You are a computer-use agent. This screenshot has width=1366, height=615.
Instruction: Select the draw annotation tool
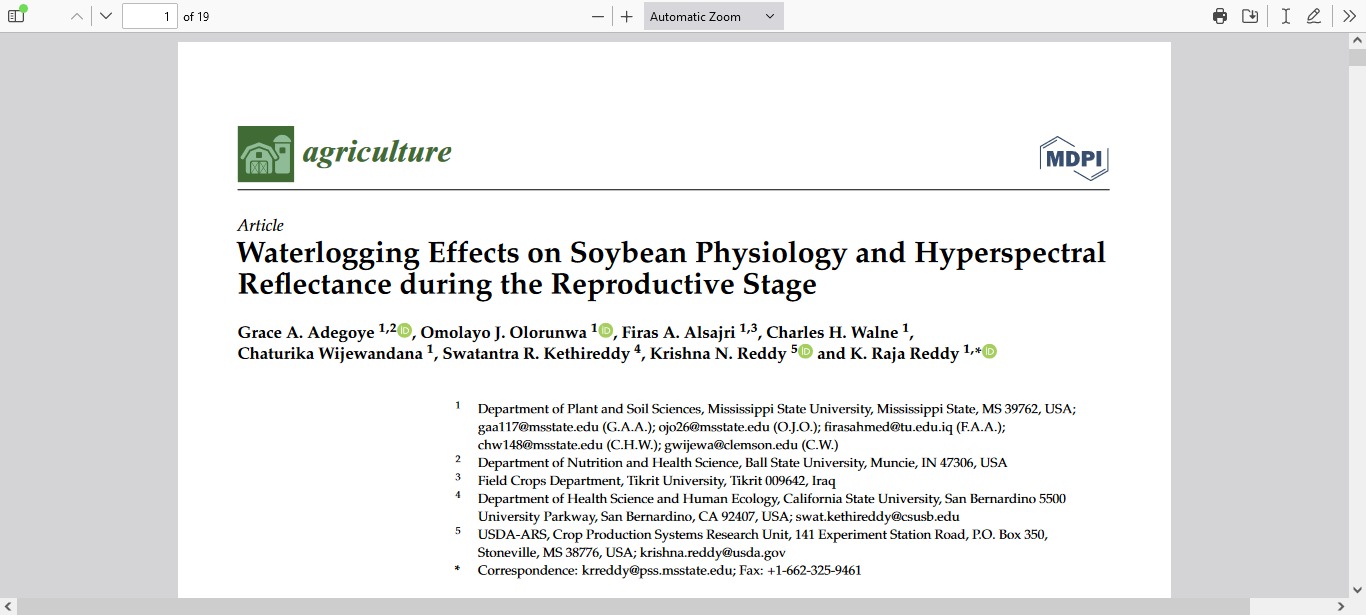(1314, 16)
